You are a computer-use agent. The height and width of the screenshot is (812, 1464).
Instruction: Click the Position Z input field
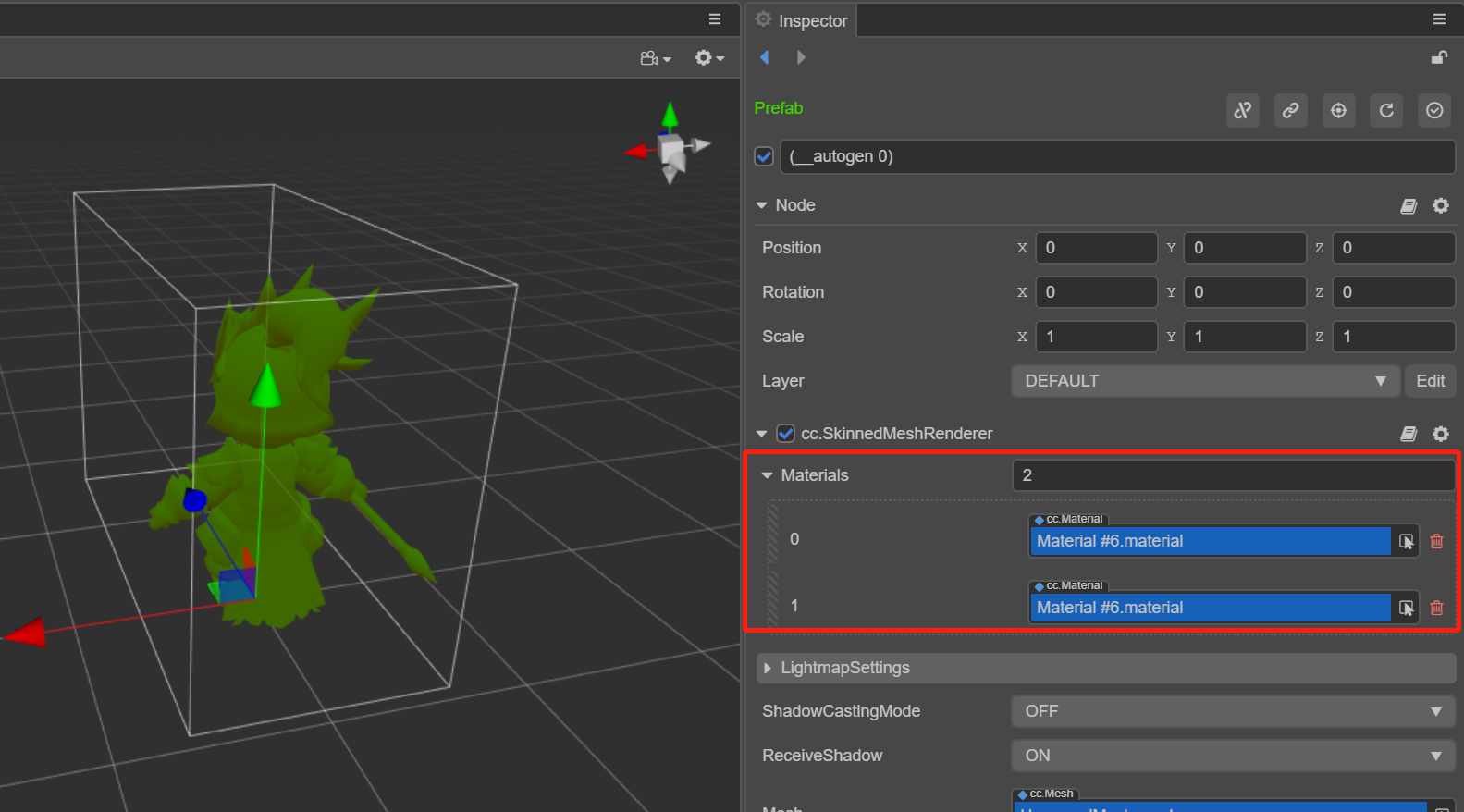[1394, 248]
